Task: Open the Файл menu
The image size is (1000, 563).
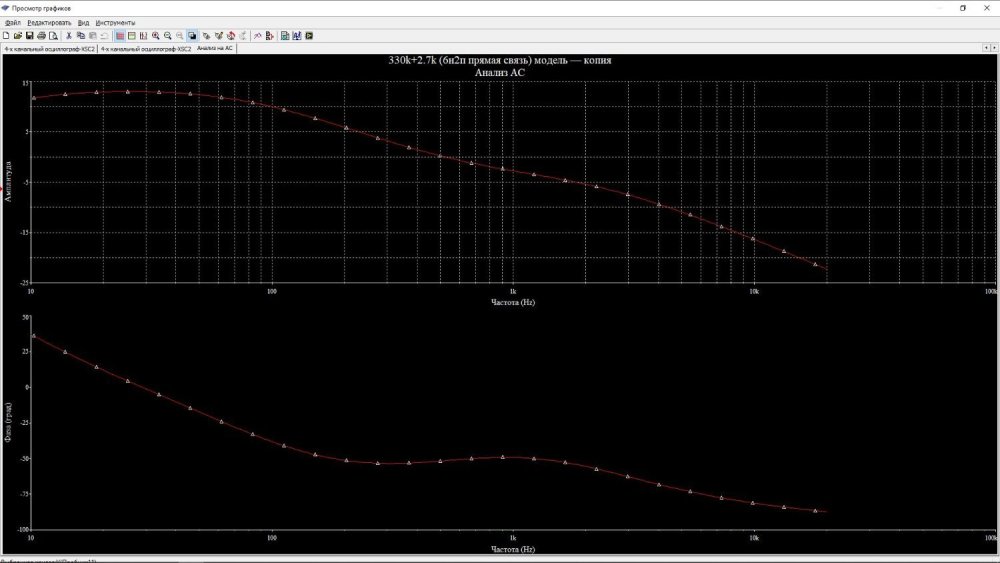Action: [x=12, y=21]
